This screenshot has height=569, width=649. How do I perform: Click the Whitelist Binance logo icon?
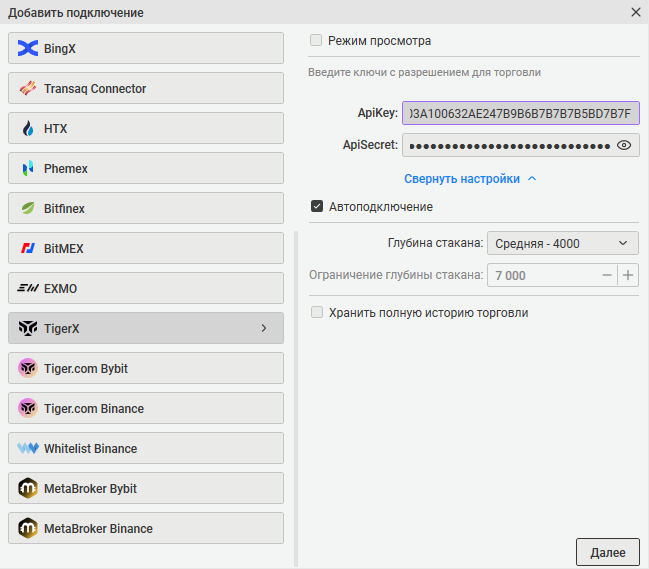click(28, 448)
